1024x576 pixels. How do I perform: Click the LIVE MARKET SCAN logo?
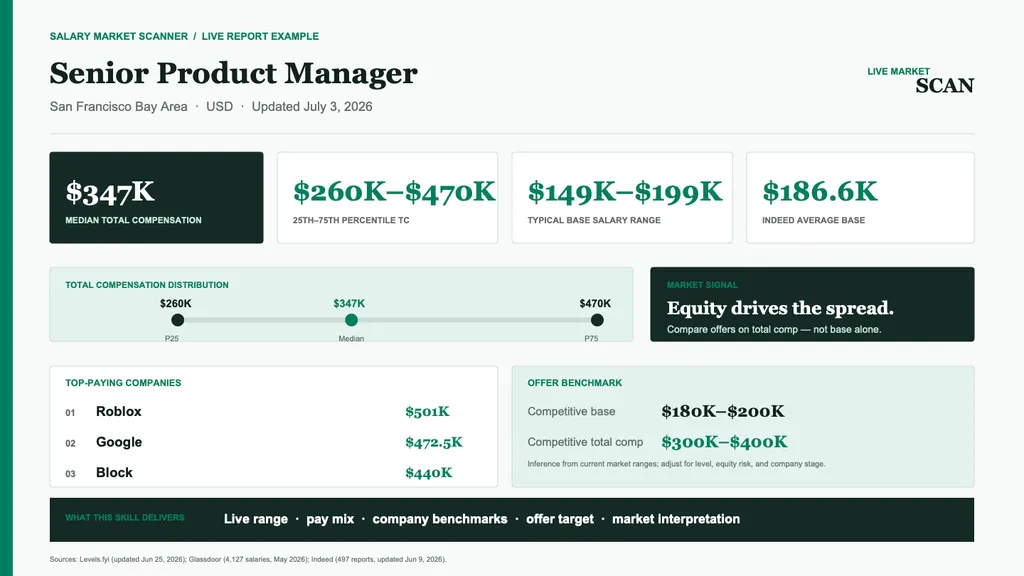[921, 80]
